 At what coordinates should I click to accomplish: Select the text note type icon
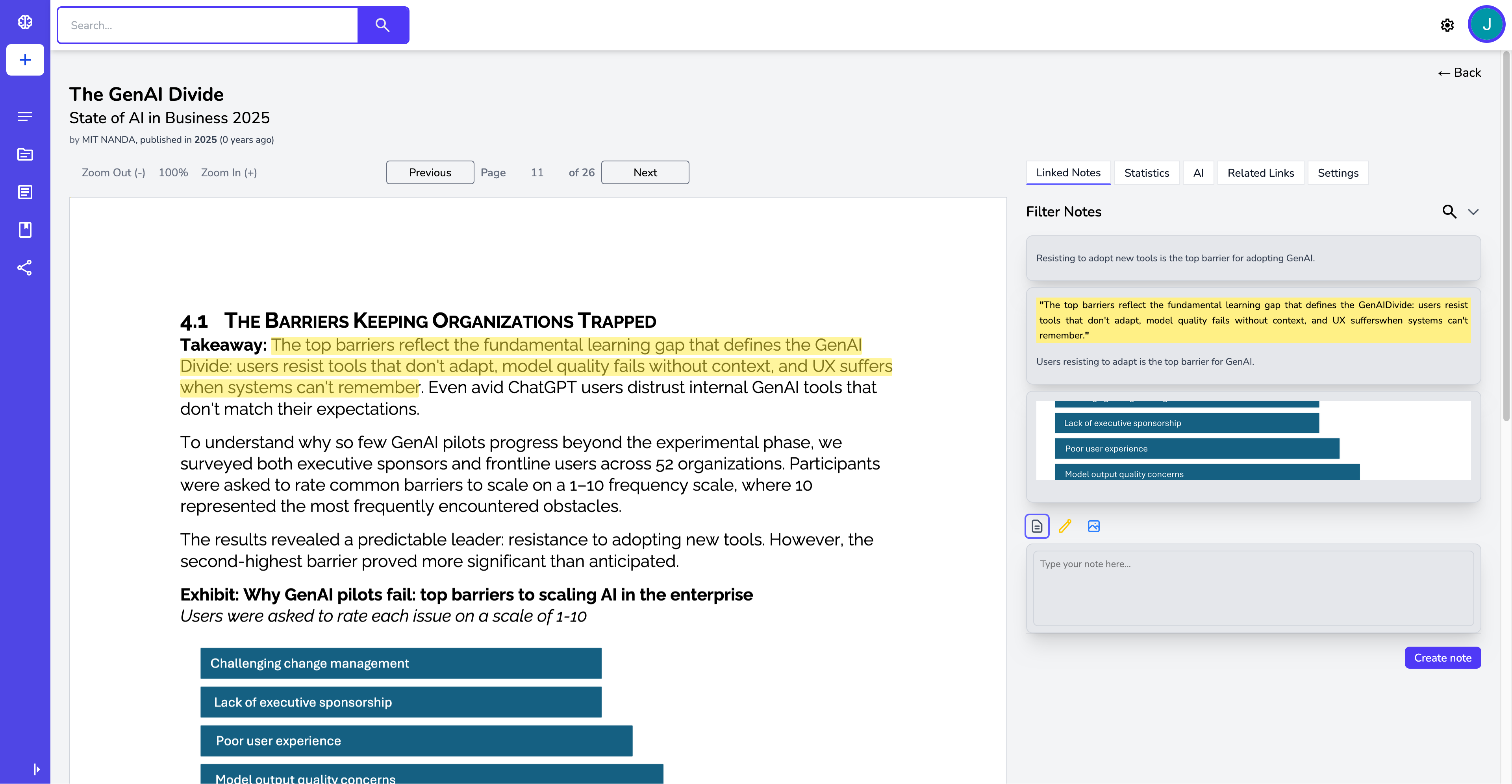[x=1037, y=526]
